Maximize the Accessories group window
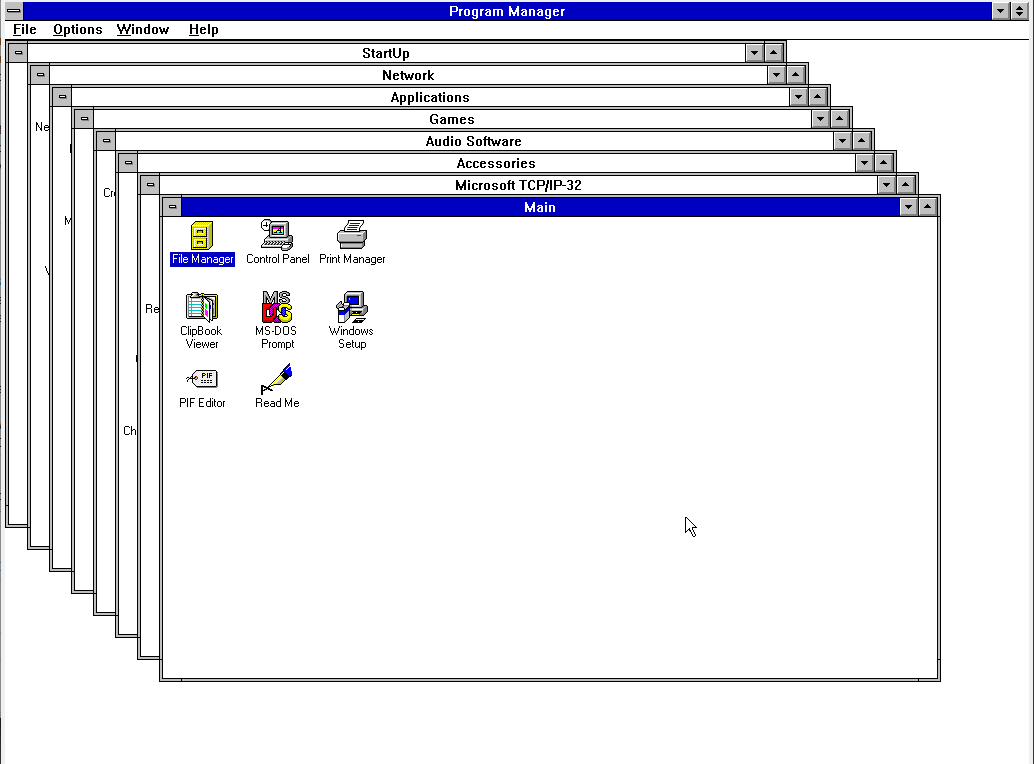This screenshot has width=1034, height=764. [884, 163]
